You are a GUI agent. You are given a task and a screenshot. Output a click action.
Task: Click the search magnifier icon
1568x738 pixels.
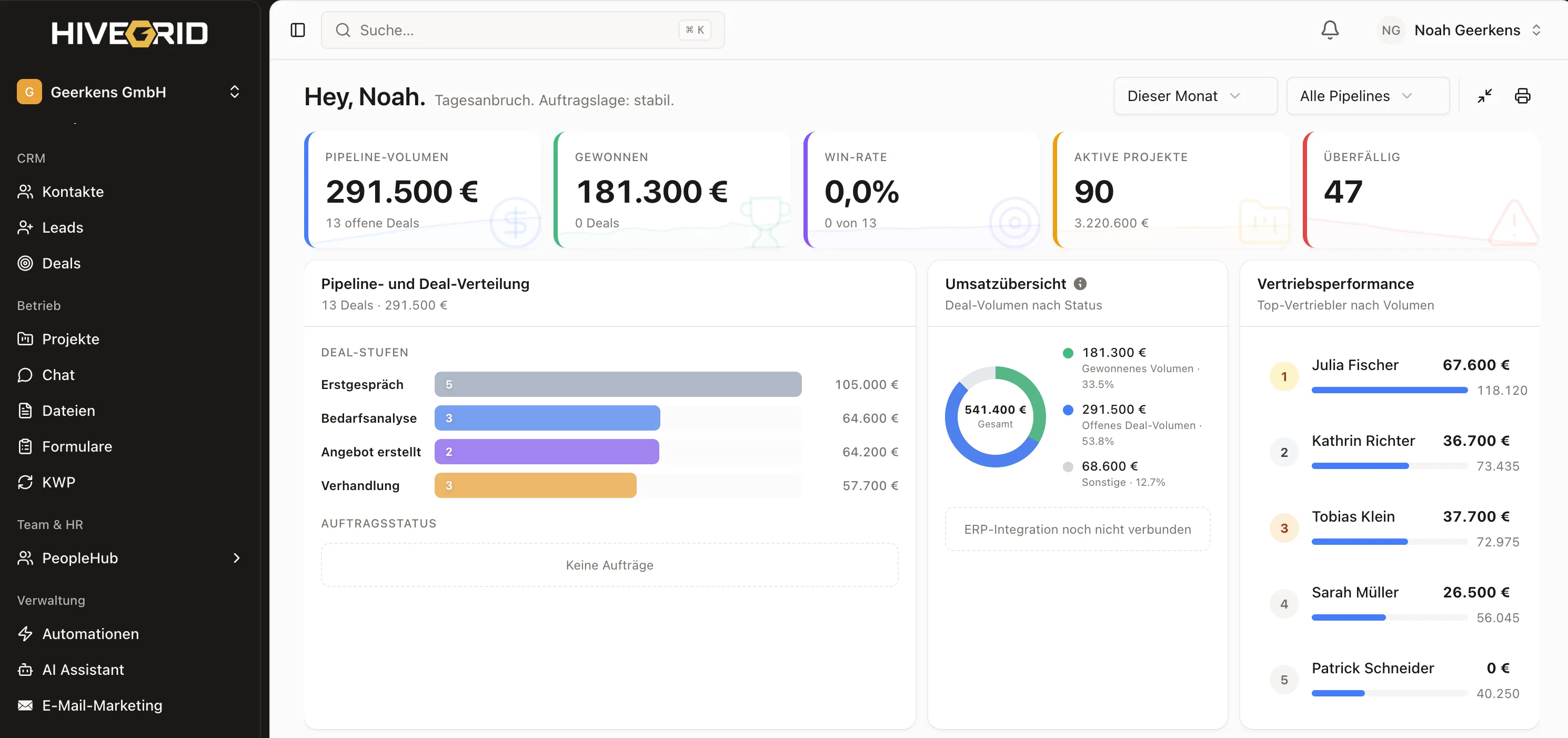pyautogui.click(x=343, y=30)
